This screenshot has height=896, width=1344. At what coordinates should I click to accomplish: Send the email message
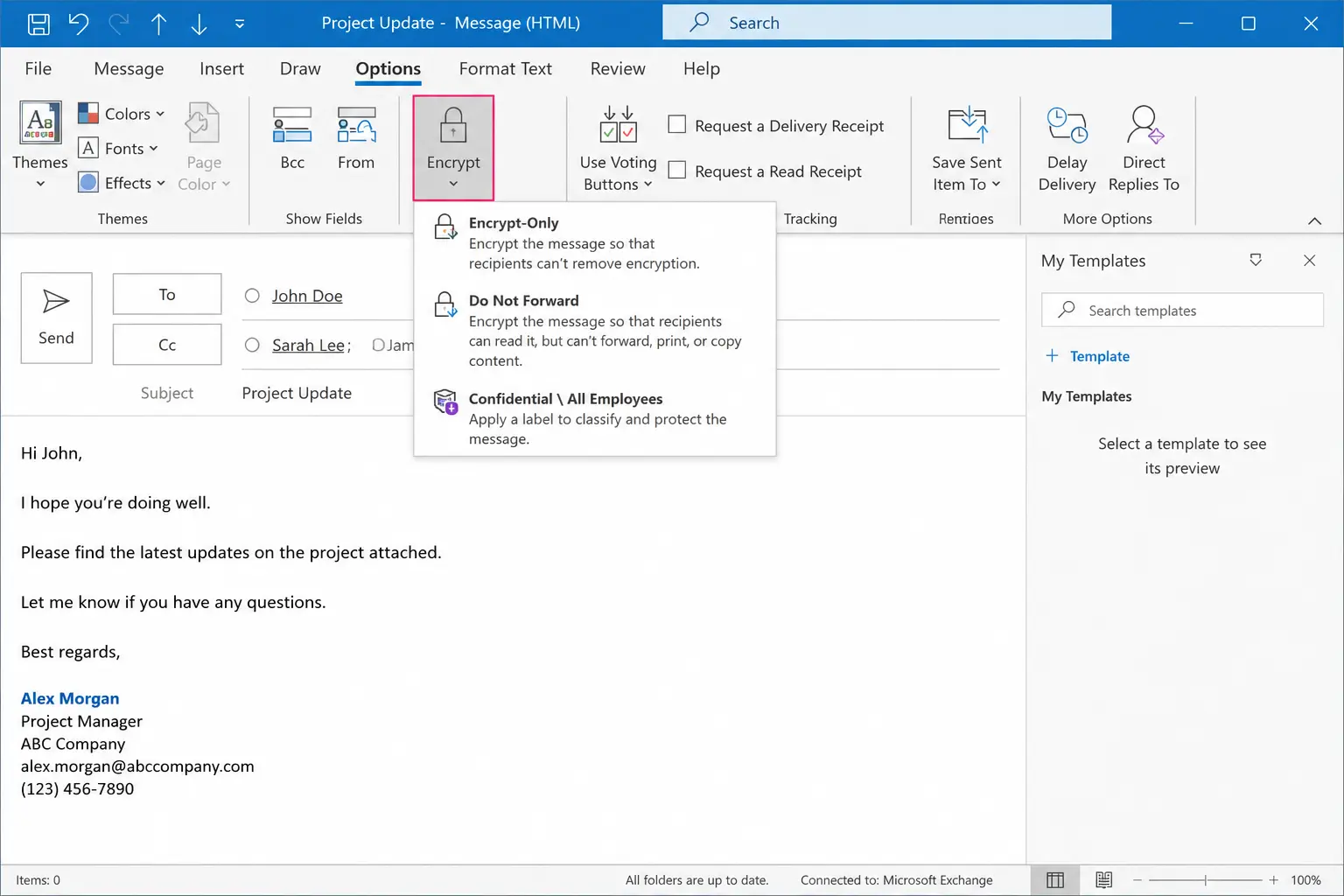(56, 318)
